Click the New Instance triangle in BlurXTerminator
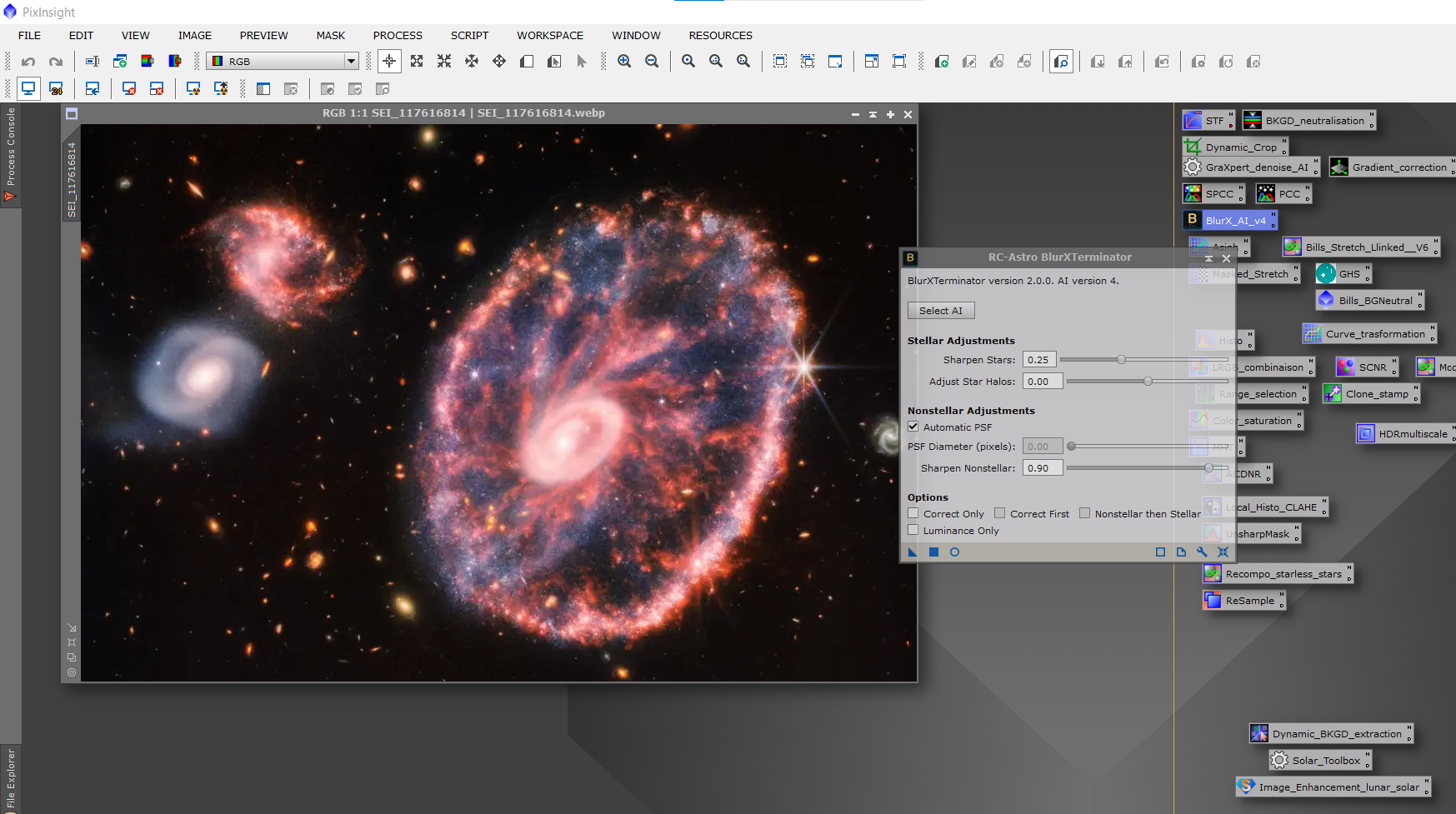 coord(913,552)
